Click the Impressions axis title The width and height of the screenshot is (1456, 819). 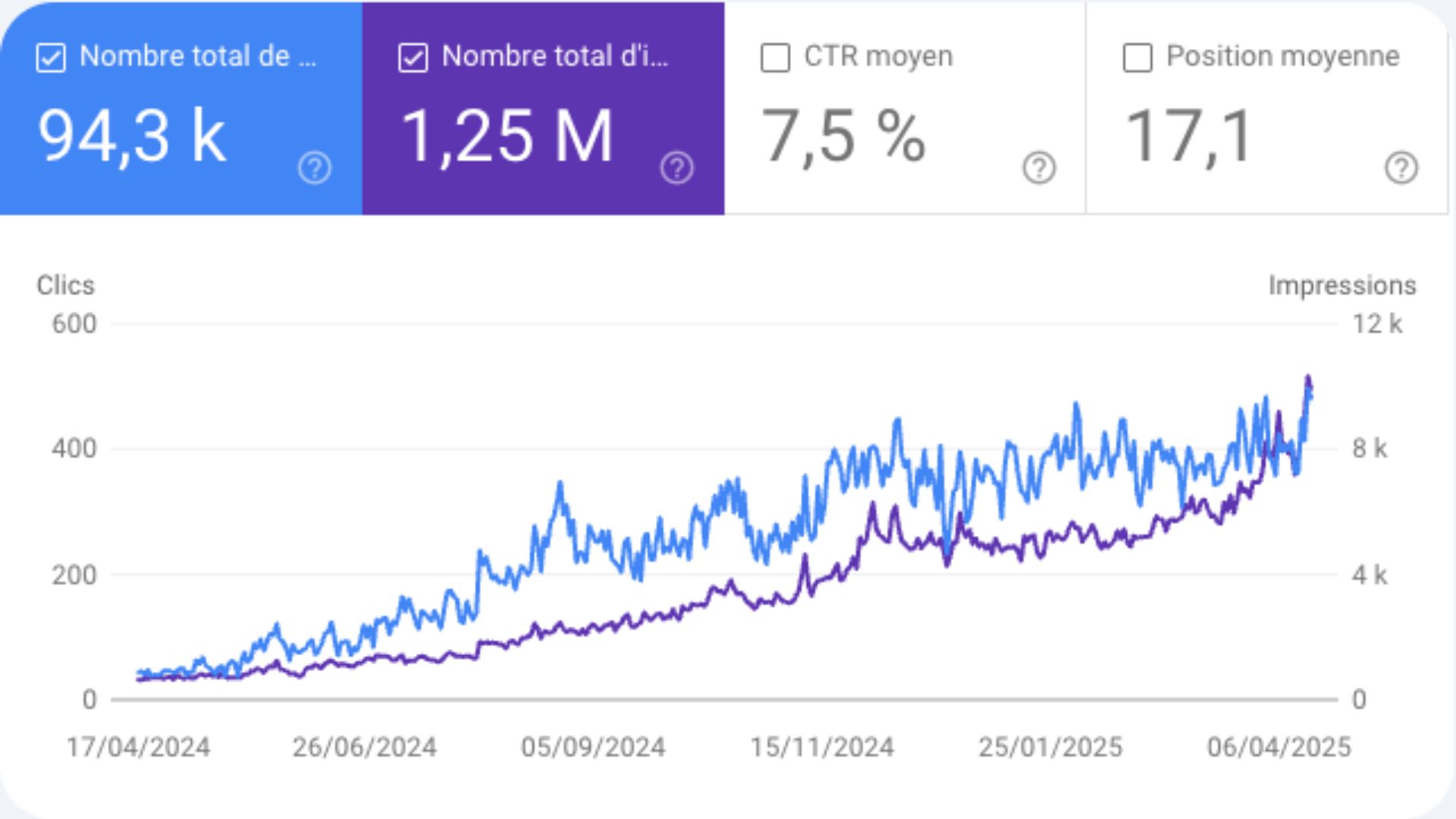(x=1341, y=285)
